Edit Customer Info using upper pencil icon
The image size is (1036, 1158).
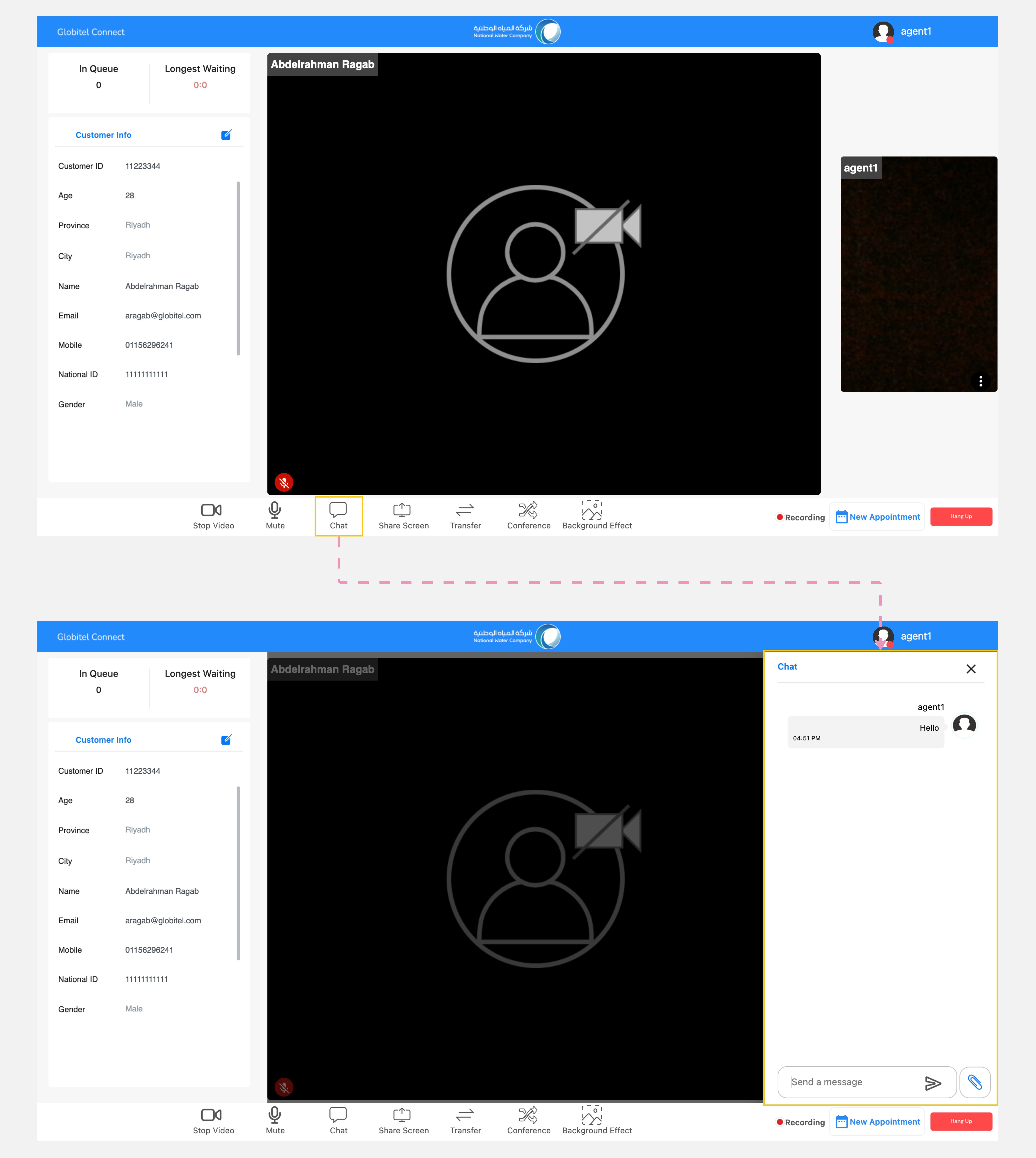(226, 135)
